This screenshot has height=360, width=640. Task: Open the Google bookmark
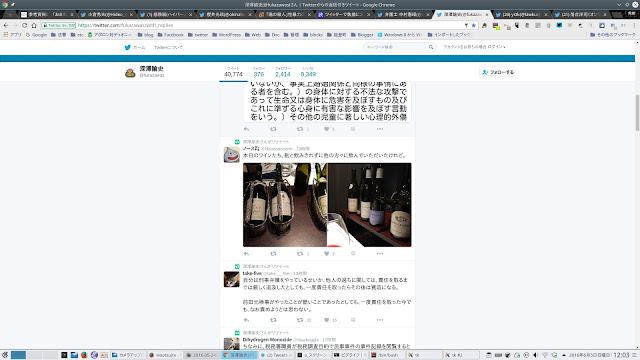[x=36, y=35]
